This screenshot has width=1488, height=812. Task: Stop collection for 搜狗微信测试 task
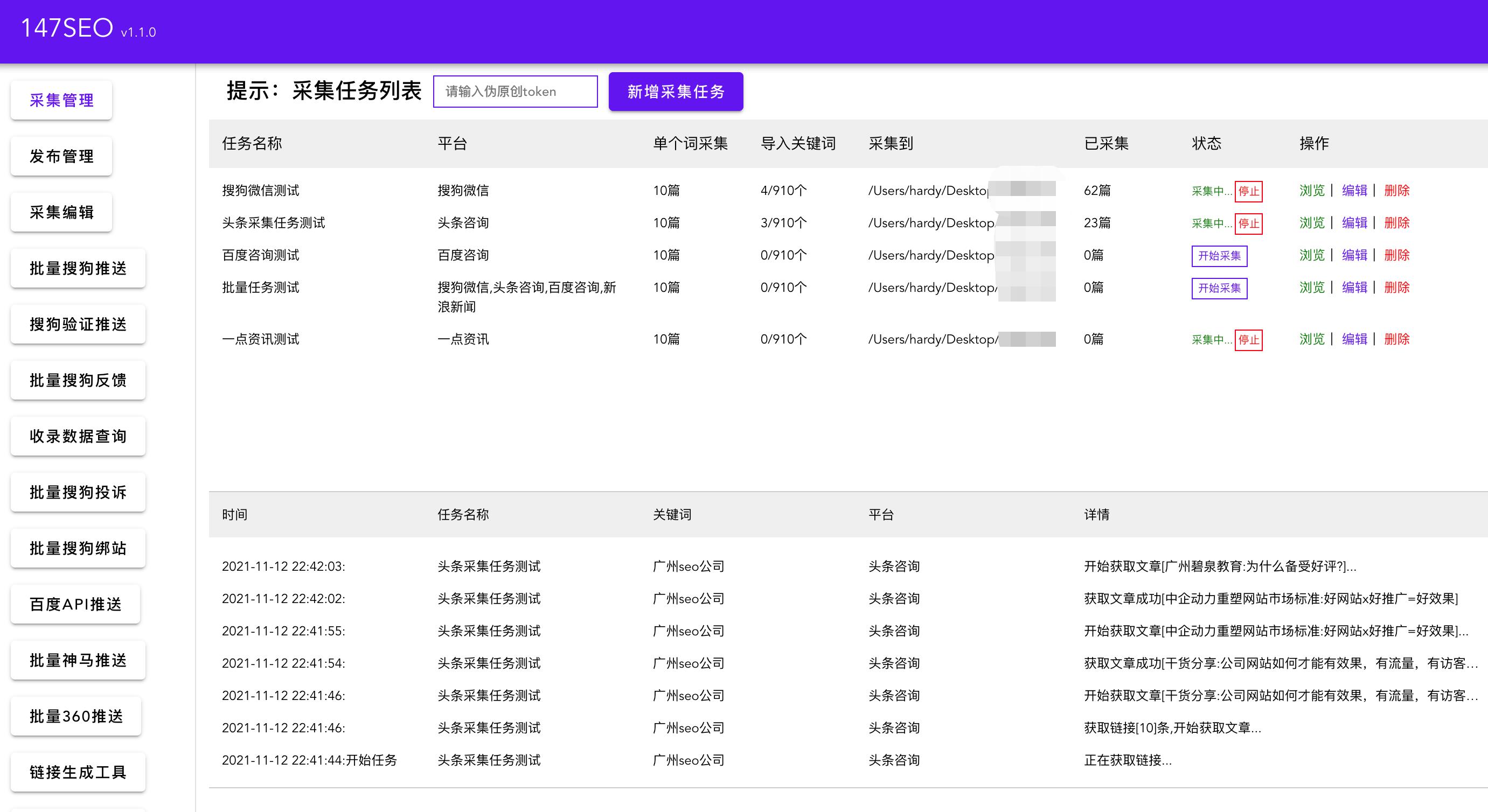[x=1249, y=192]
